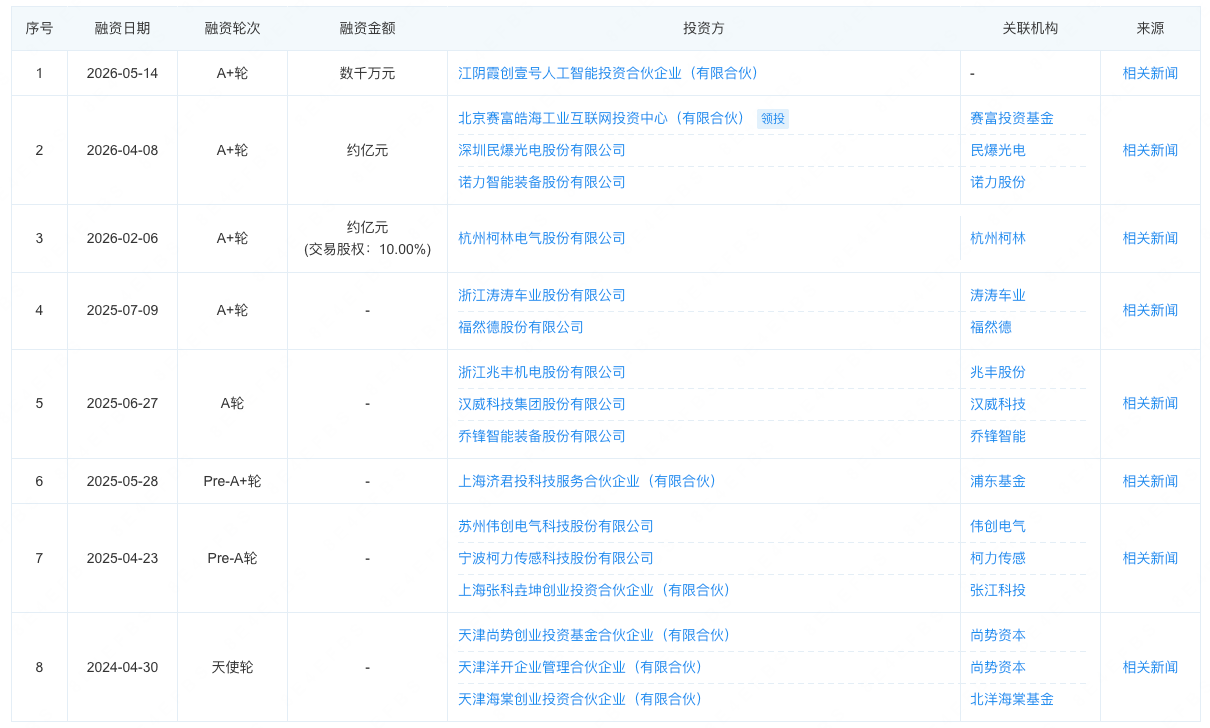1210x728 pixels.
Task: Open 相关新闻 link for 2026-02-06 round
Action: tap(1150, 238)
